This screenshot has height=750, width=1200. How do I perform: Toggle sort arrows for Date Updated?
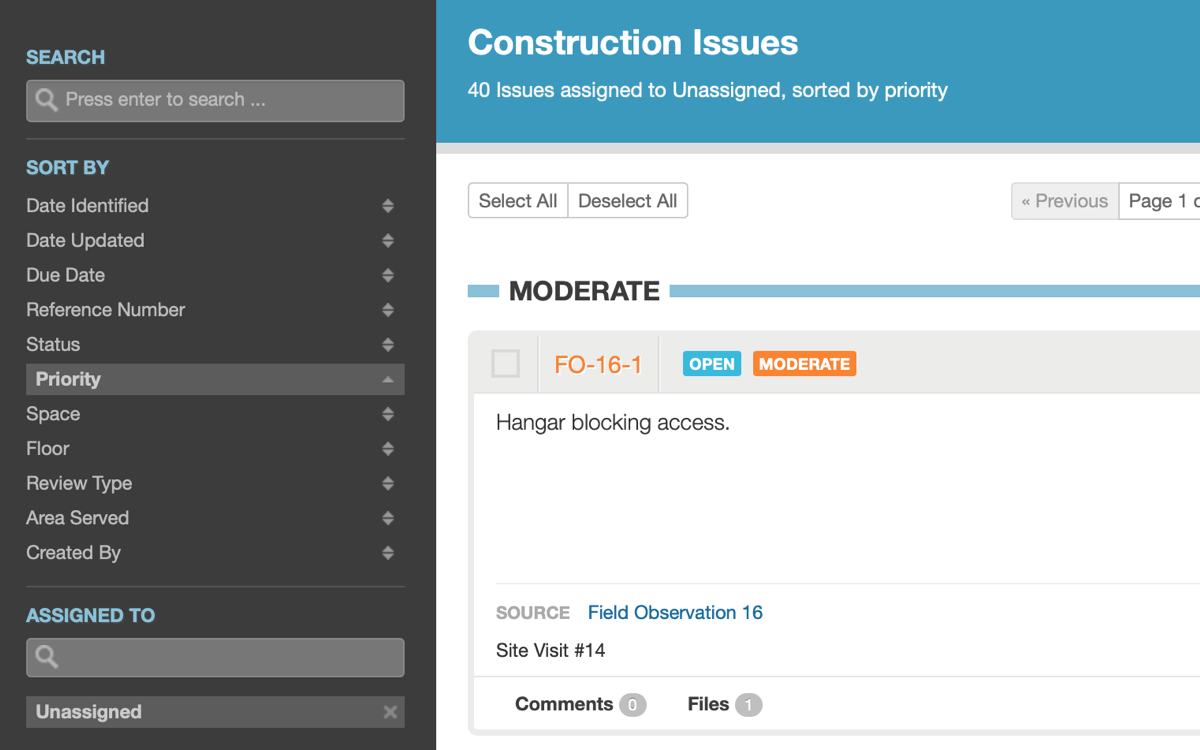coord(388,241)
